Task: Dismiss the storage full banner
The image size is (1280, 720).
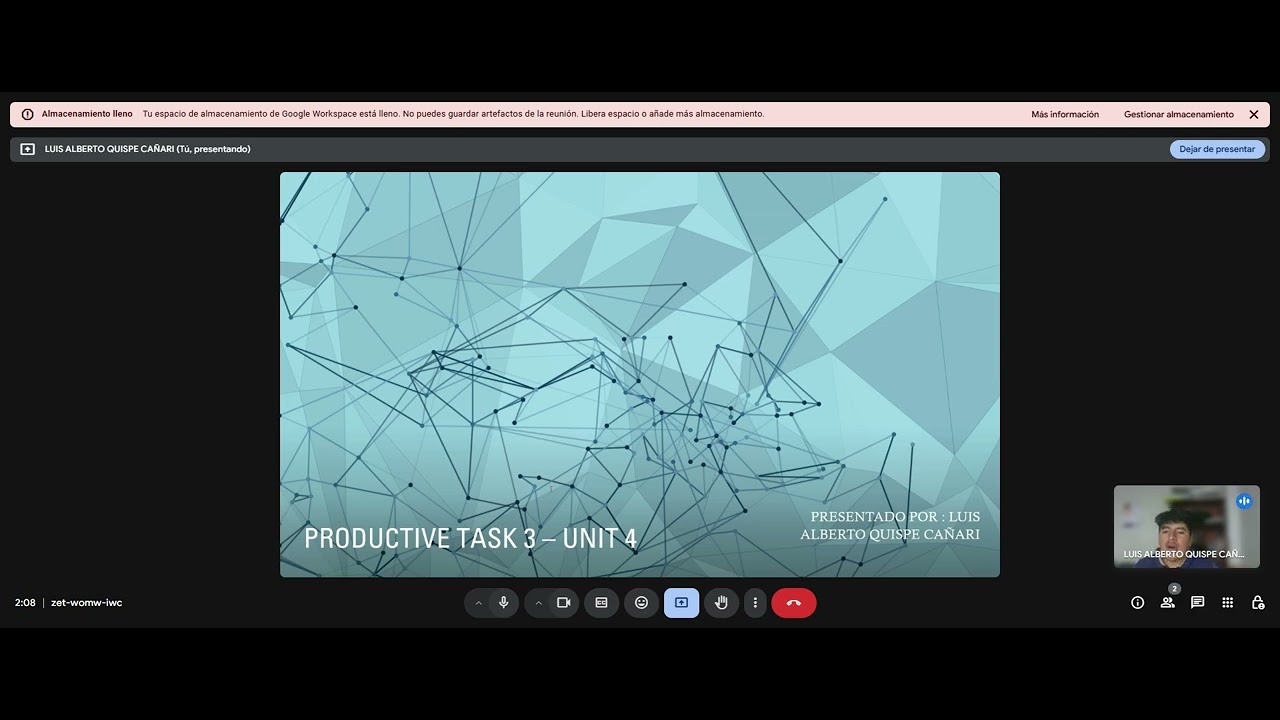Action: coord(1254,114)
